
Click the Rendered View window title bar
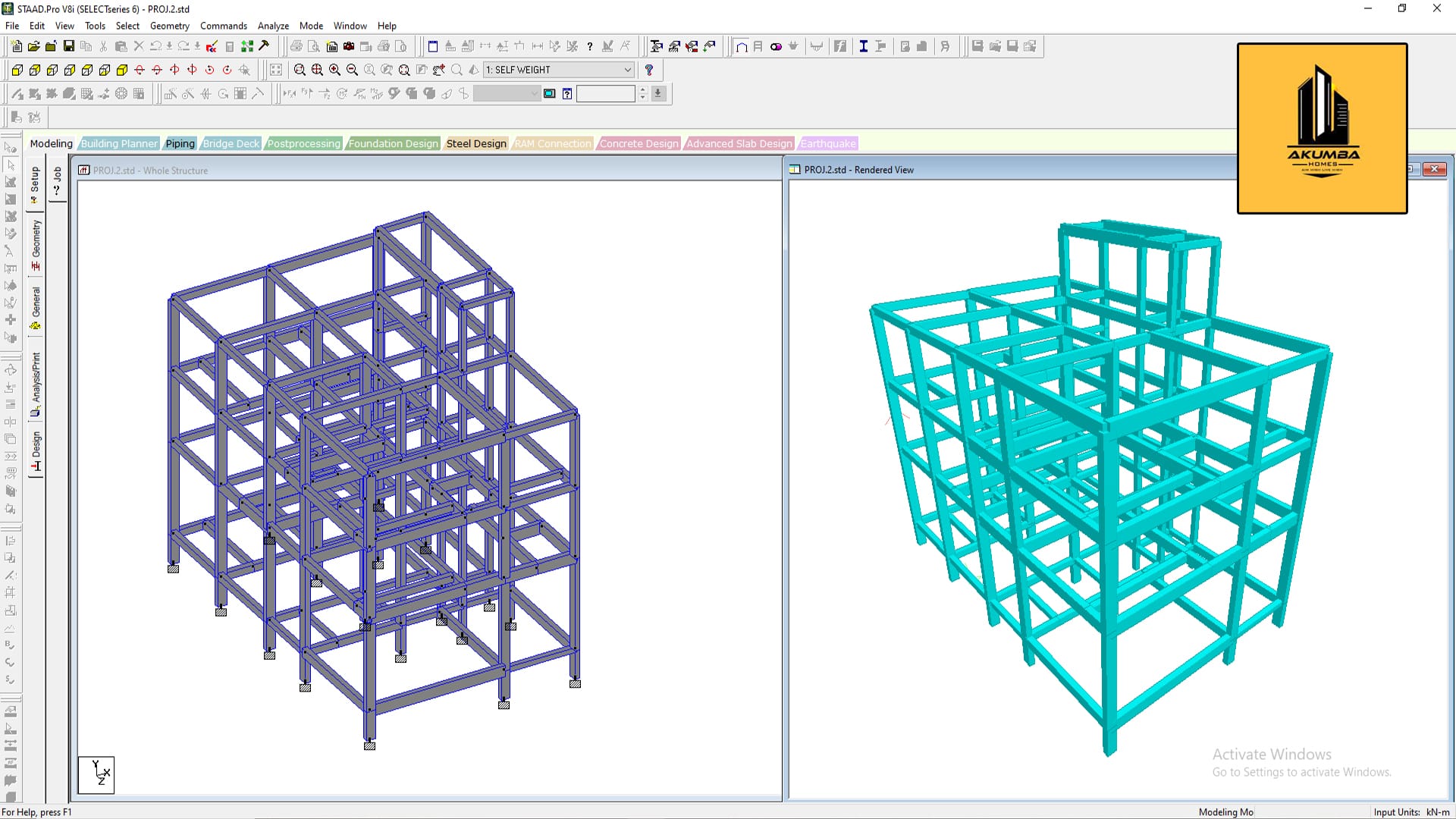pyautogui.click(x=1012, y=170)
